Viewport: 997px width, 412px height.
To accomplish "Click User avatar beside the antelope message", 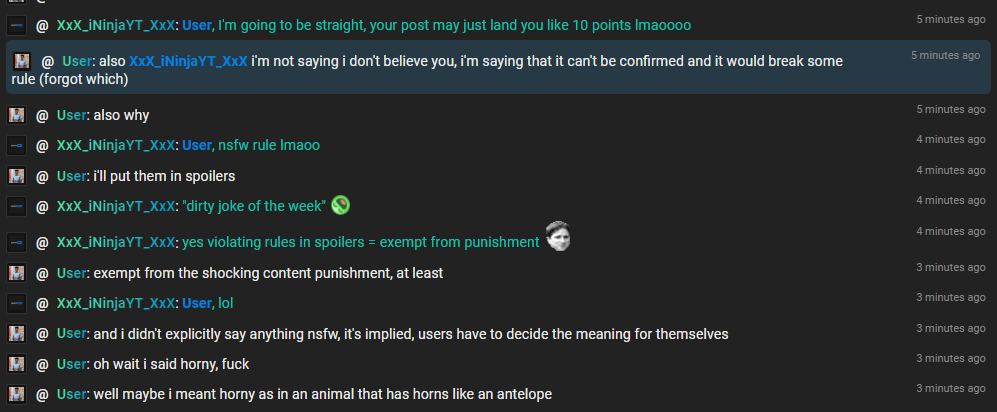I will (x=17, y=394).
